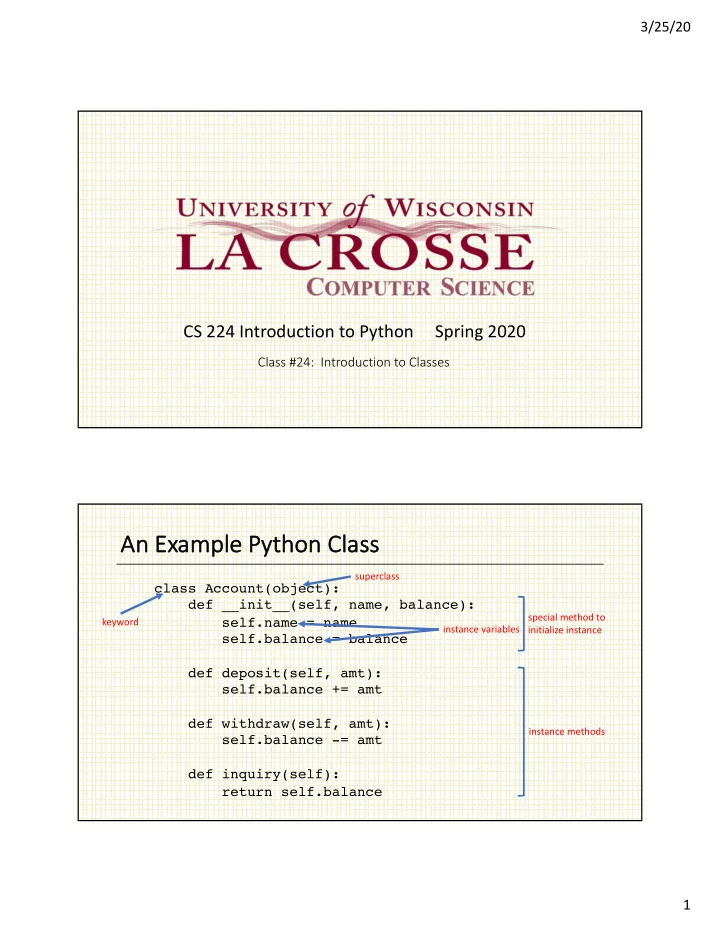Click the 'self.balance = balance' code line
Viewport: 720px width, 932px height.
pyautogui.click(x=315, y=639)
